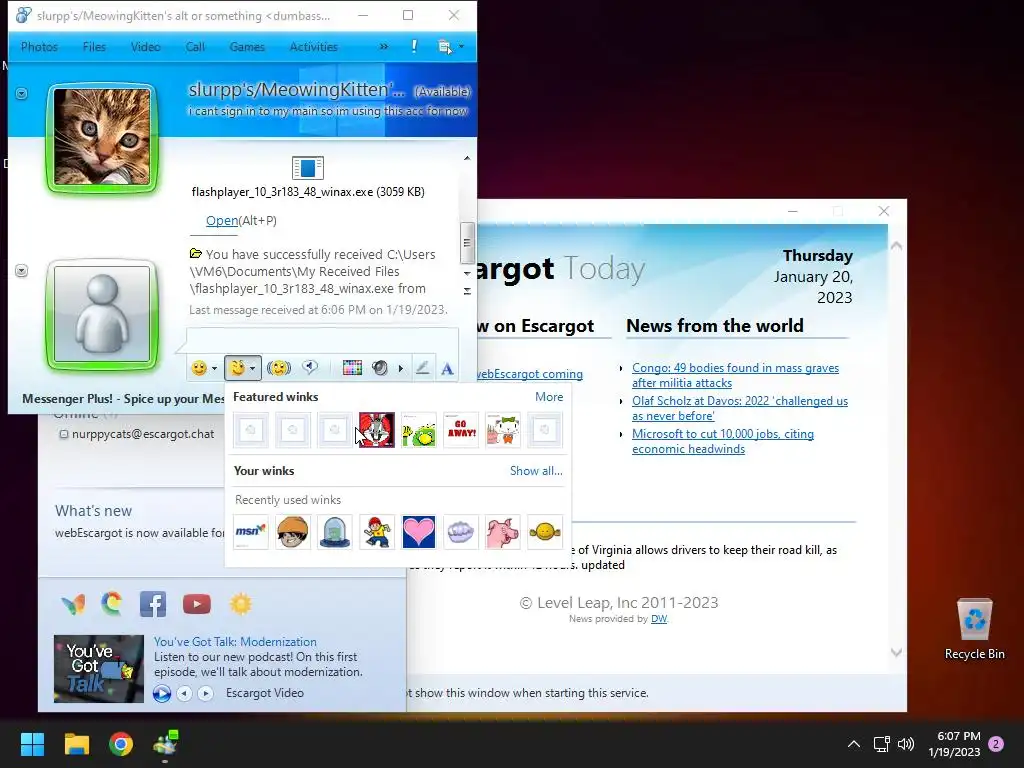The image size is (1024, 768).
Task: Pick the chattering teeth recent wink
Action: click(x=461, y=532)
